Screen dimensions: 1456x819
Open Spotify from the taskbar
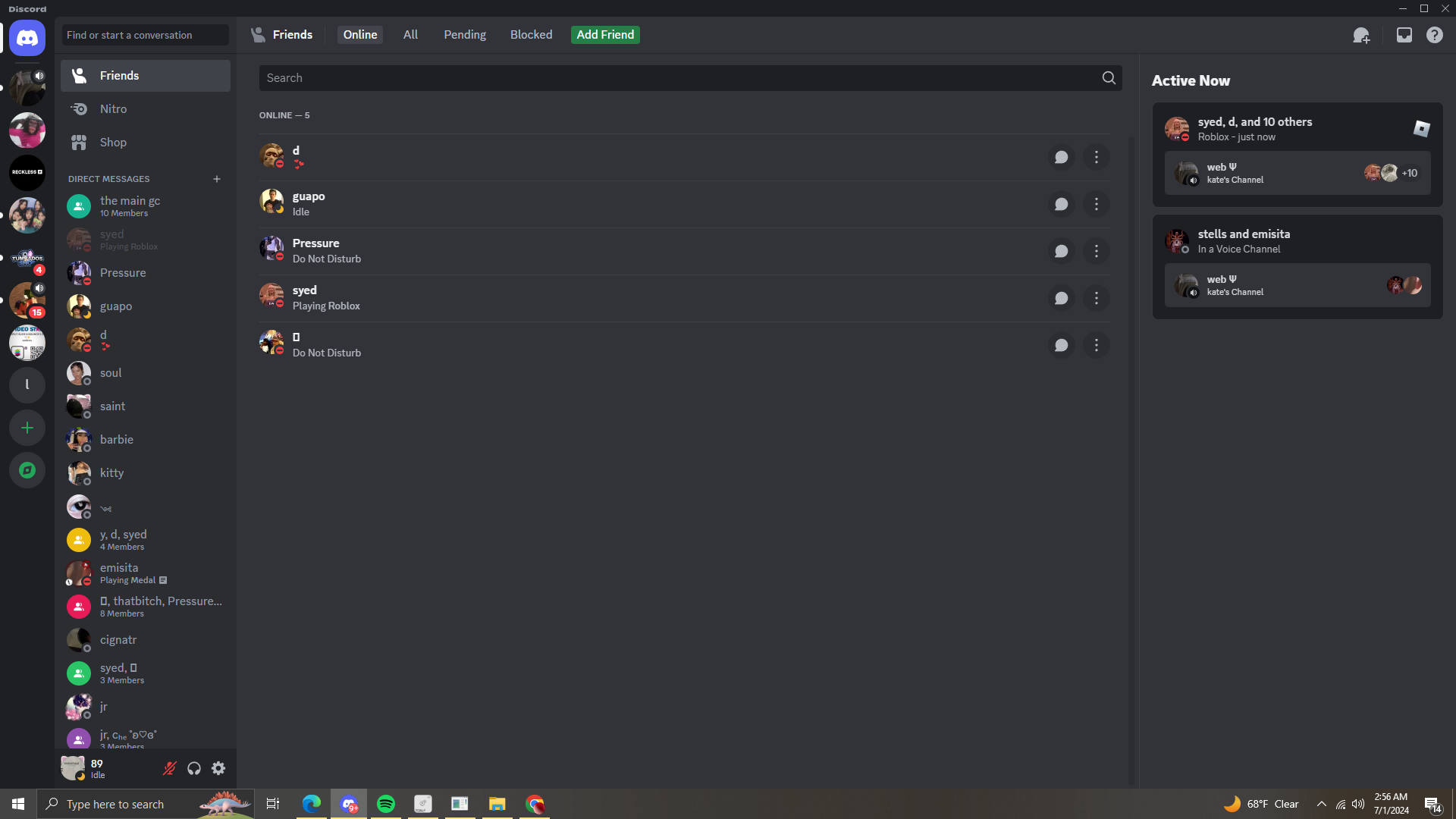tap(386, 804)
